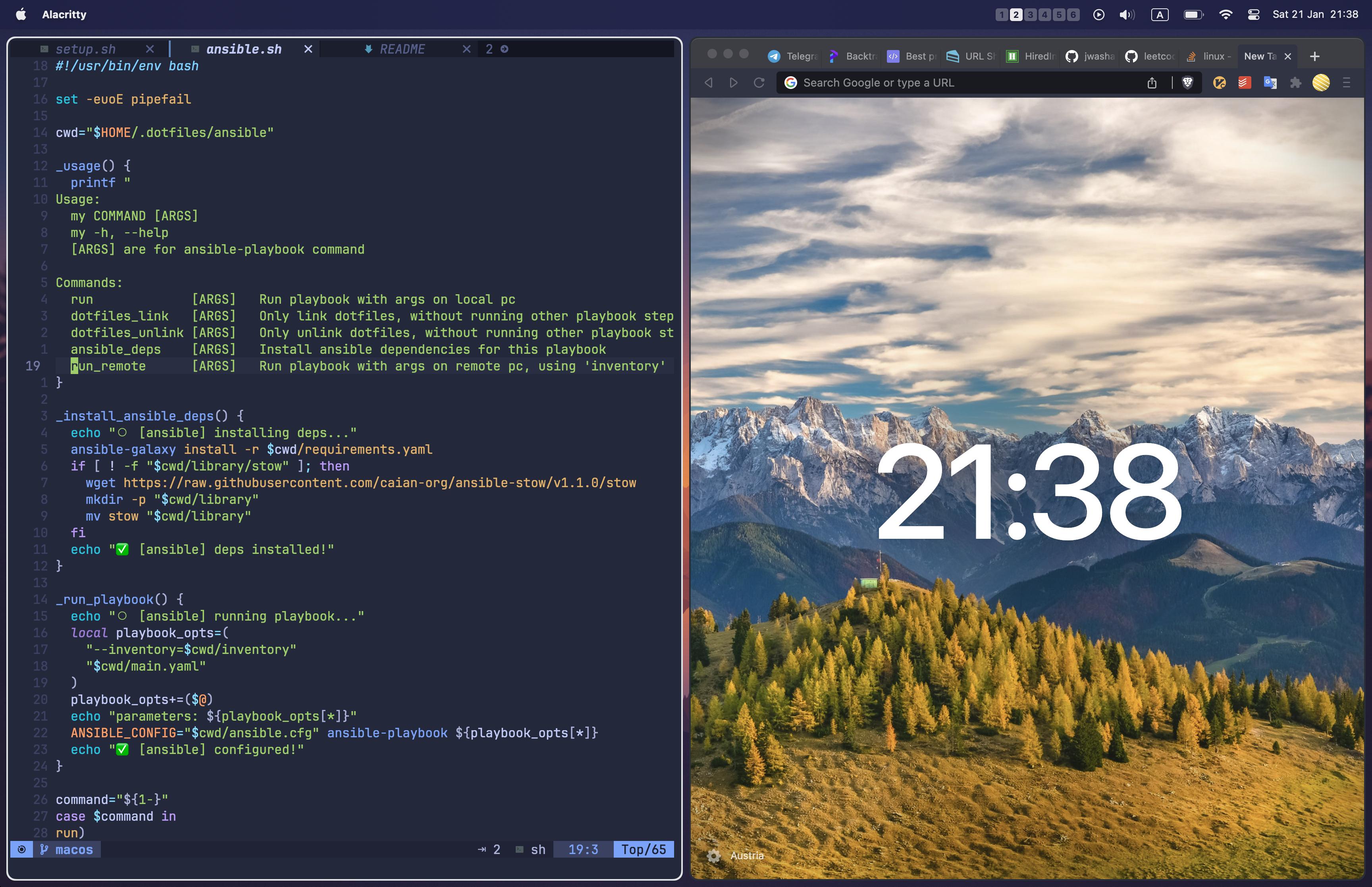
Task: Switch to the Telegram browser tab
Action: coord(793,56)
